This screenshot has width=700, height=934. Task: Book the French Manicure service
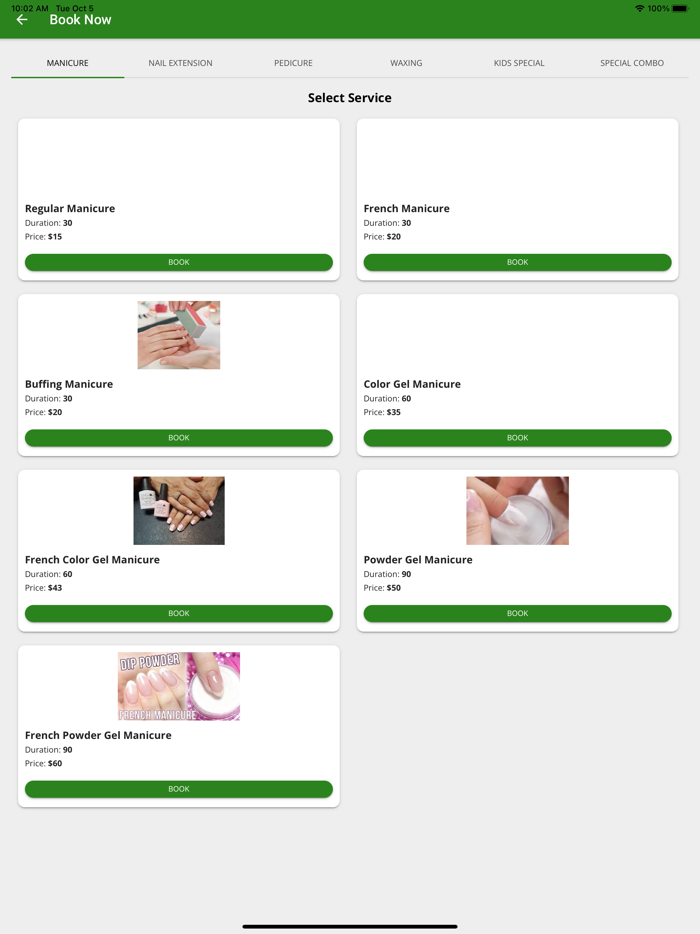[x=518, y=262]
